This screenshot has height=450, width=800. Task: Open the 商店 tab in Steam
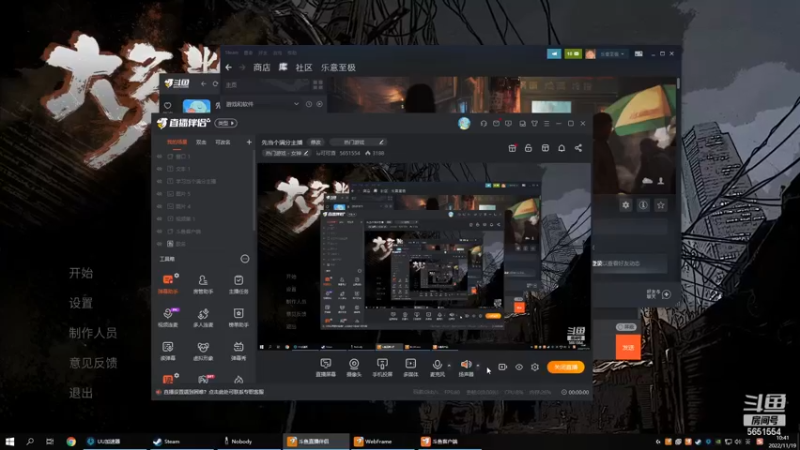262,67
